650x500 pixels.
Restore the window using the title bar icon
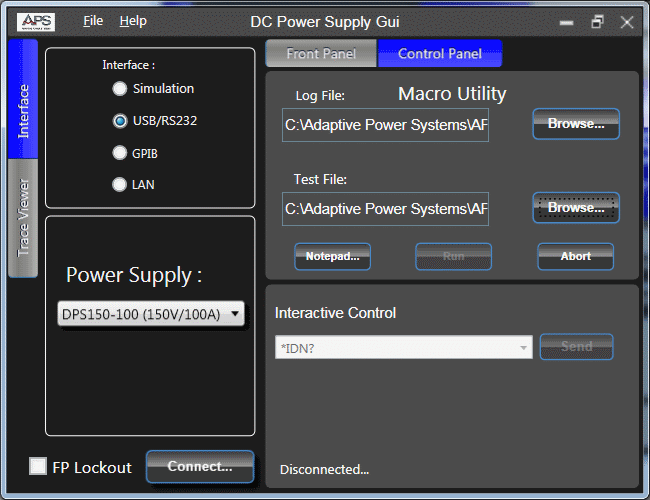597,21
